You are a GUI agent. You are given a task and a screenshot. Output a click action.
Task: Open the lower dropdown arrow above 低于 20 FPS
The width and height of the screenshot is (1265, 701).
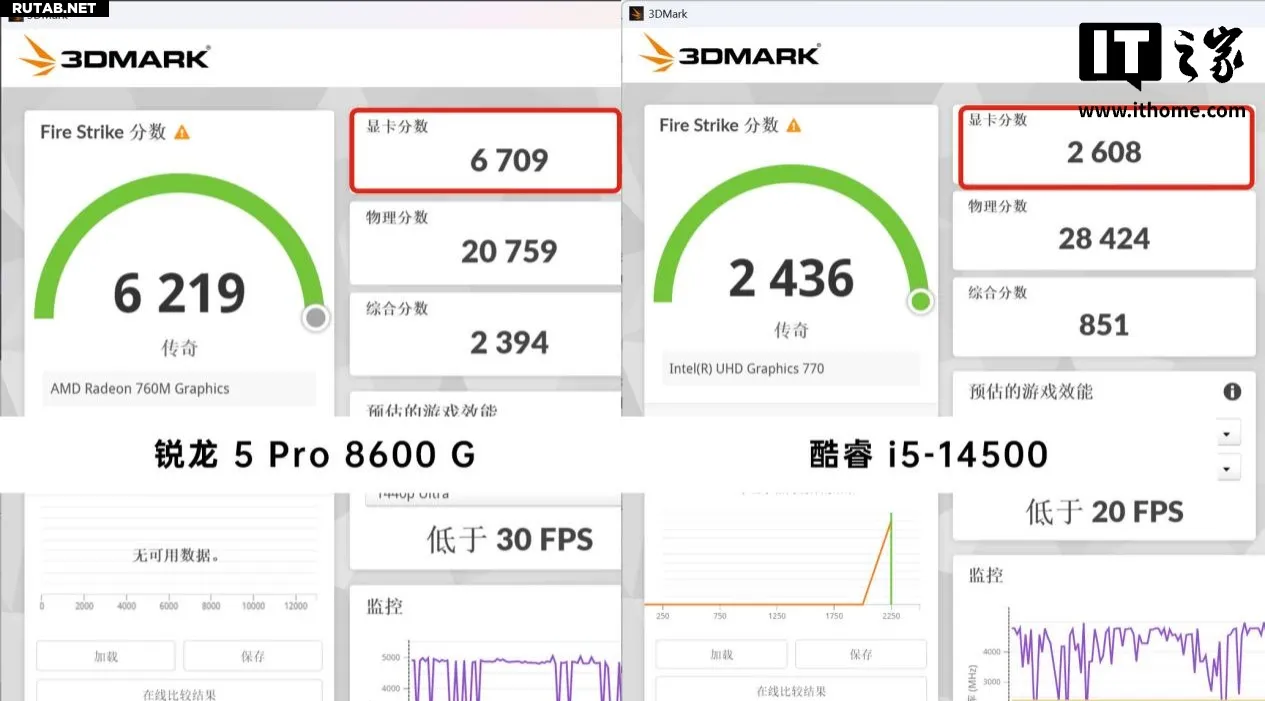coord(1229,468)
